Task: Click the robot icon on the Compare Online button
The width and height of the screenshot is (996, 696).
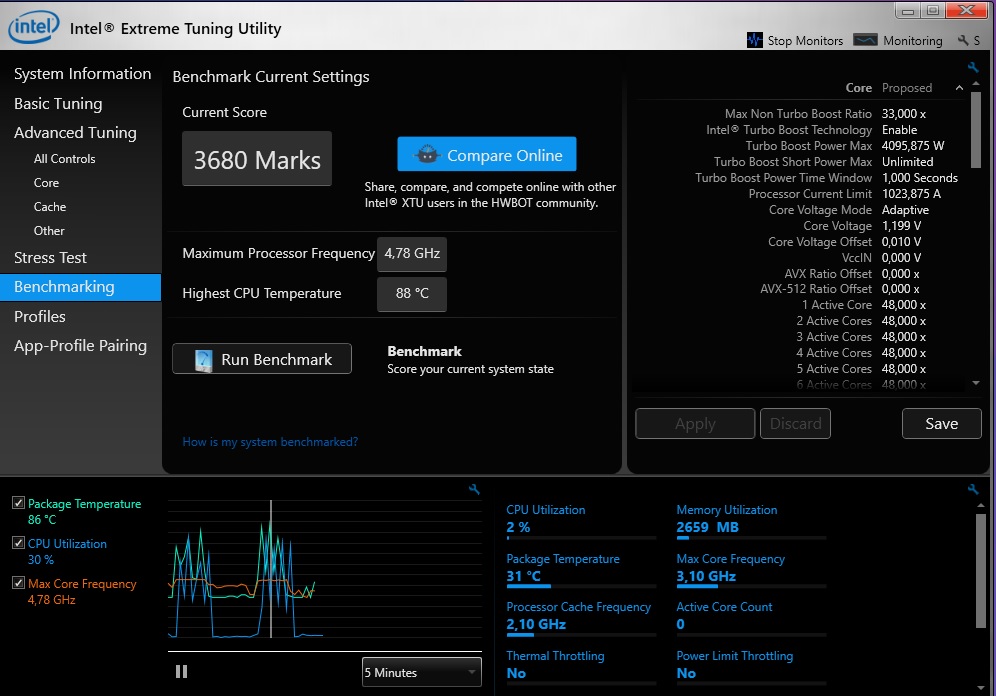Action: [x=427, y=154]
